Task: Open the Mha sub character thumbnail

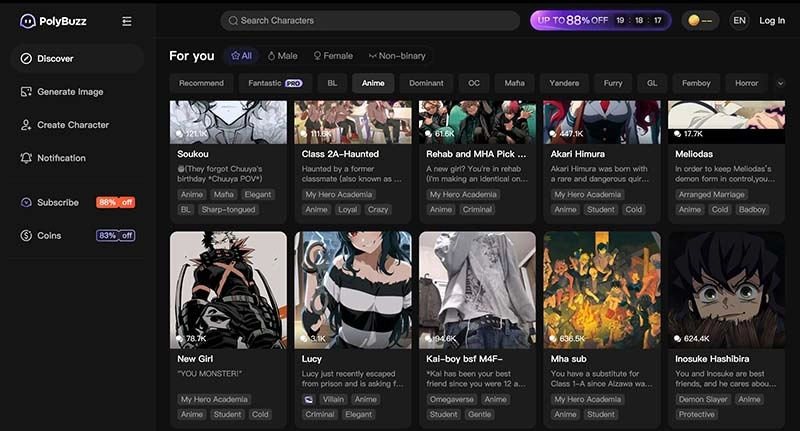Action: click(602, 290)
